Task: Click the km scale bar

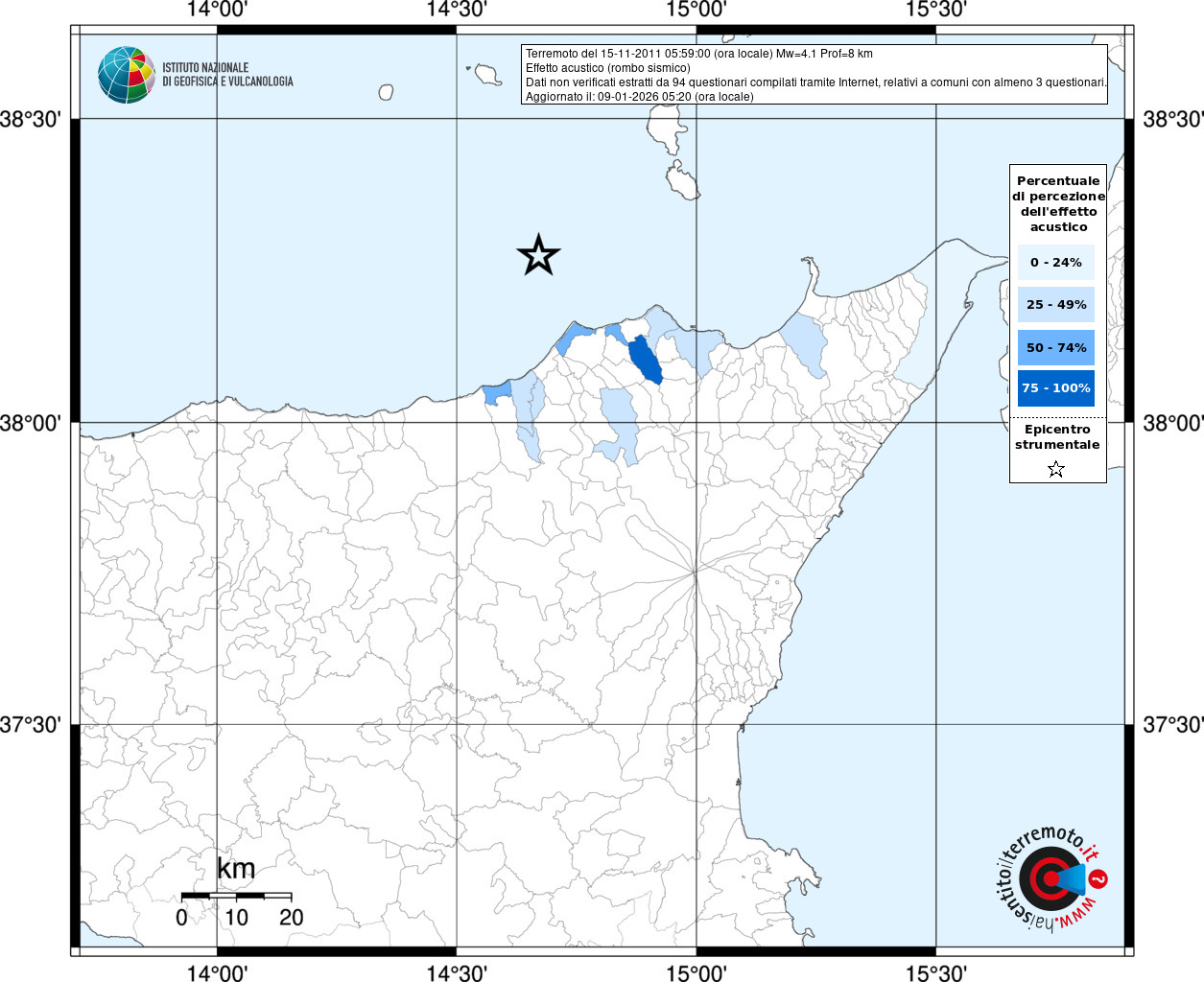Action: pyautogui.click(x=236, y=896)
